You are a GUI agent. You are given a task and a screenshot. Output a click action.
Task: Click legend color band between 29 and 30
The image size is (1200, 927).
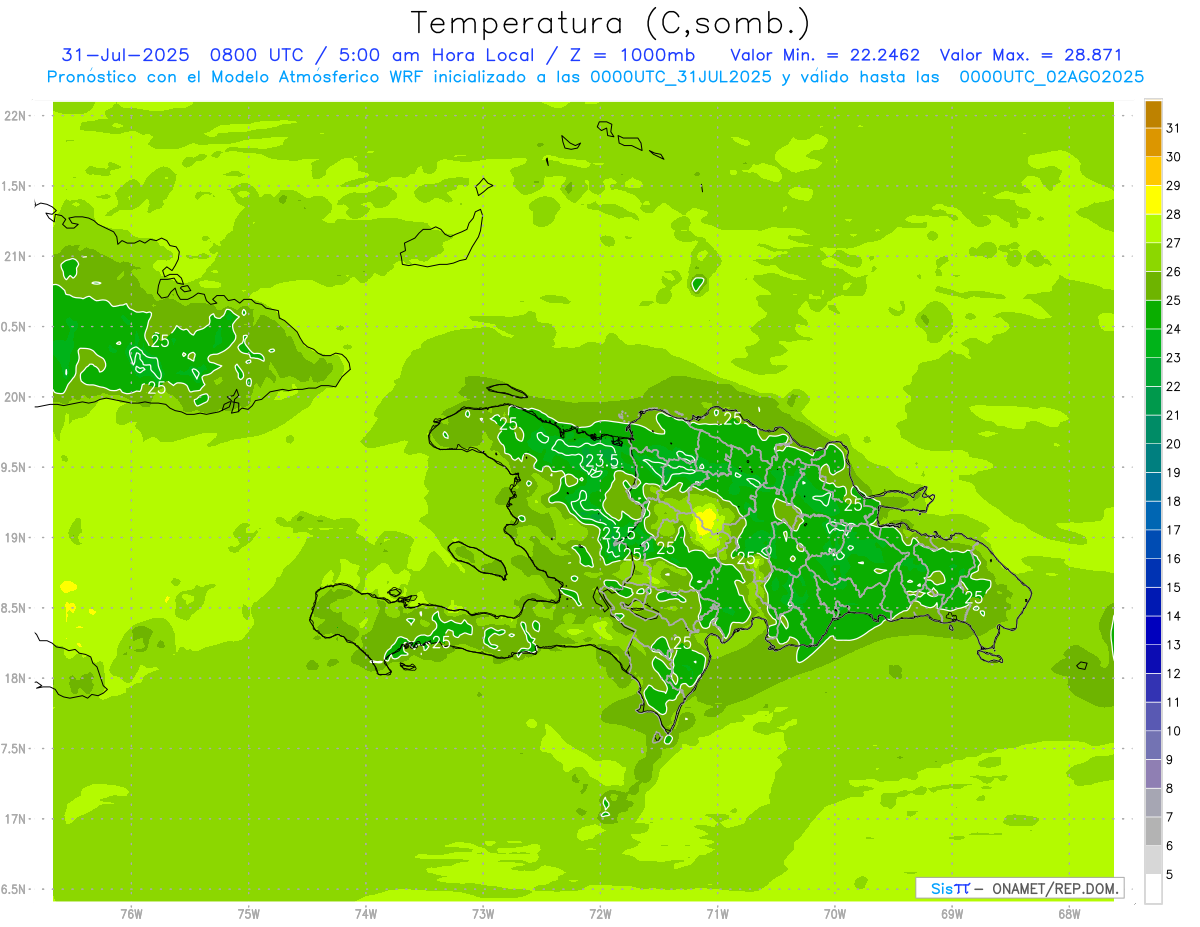tap(1153, 171)
